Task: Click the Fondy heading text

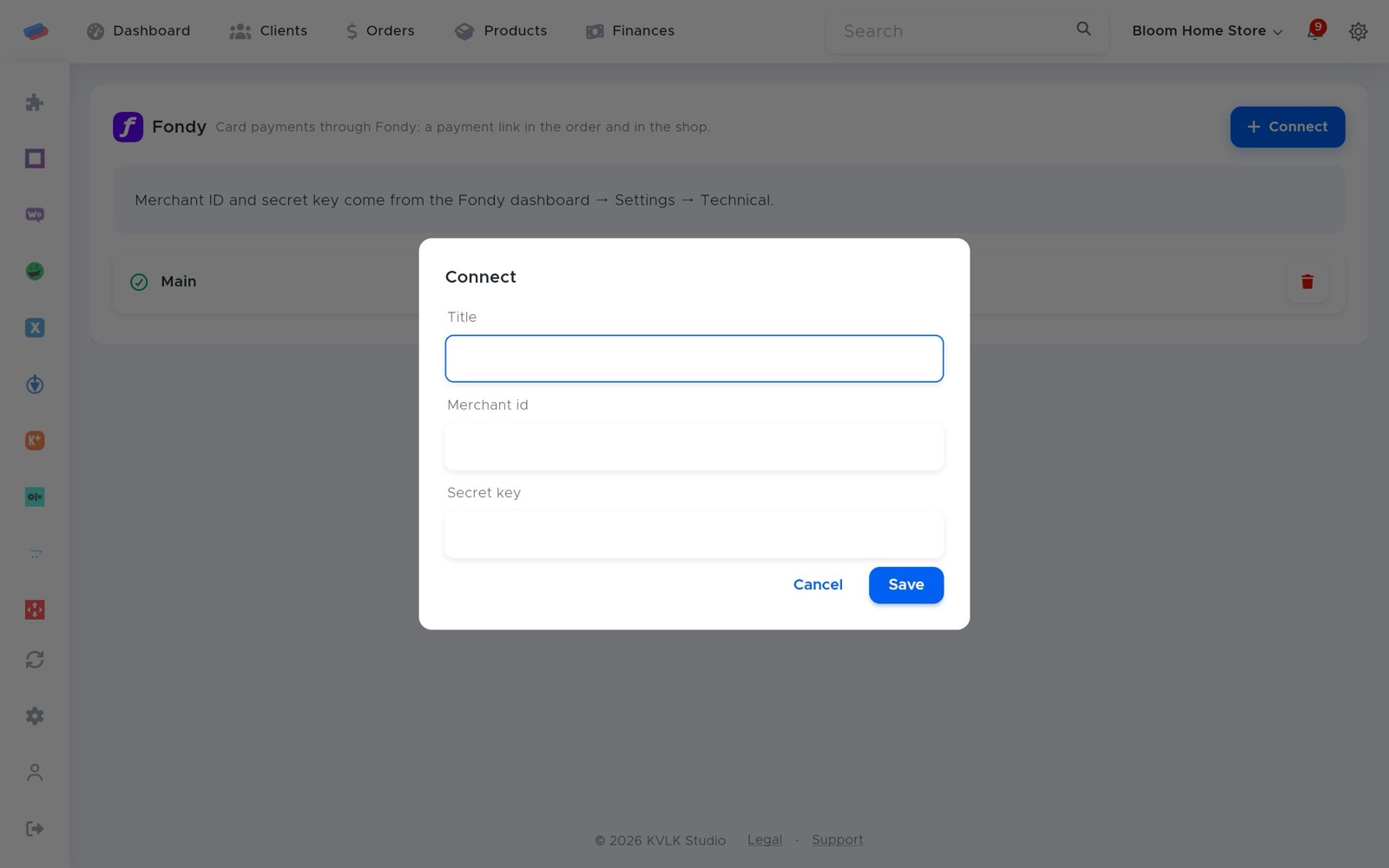Action: pos(179,127)
